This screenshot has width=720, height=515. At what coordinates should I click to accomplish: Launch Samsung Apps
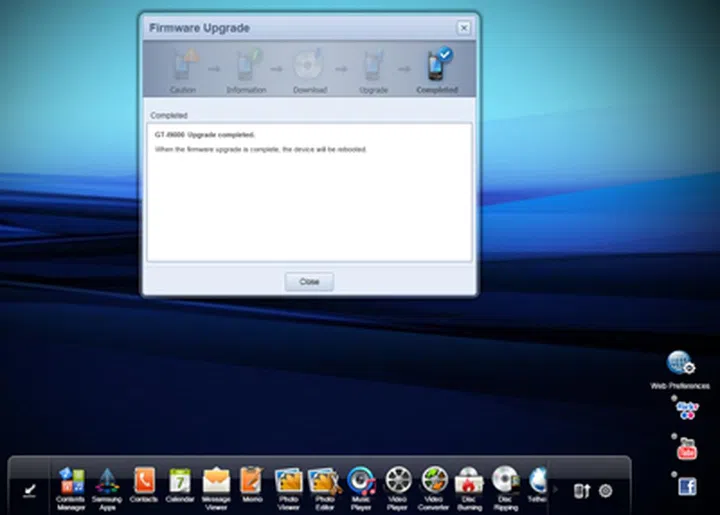point(107,481)
